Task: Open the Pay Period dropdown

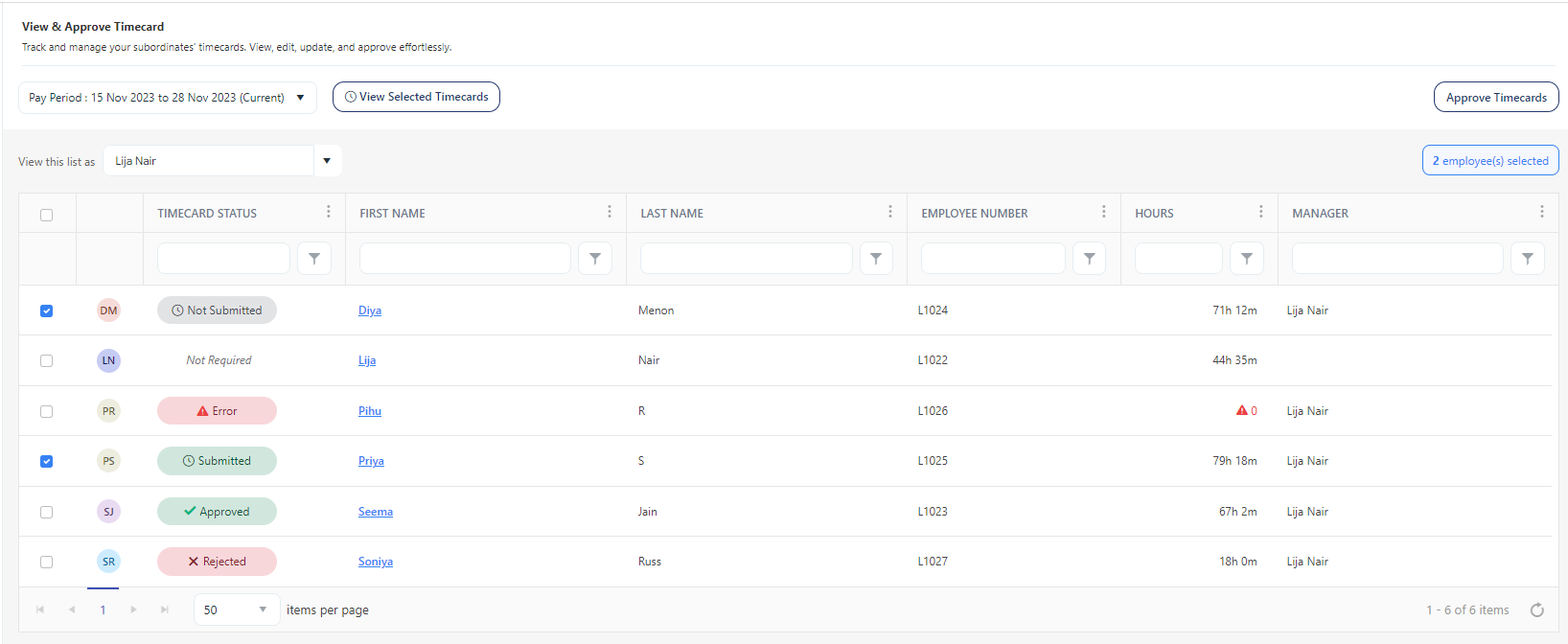Action: (168, 98)
